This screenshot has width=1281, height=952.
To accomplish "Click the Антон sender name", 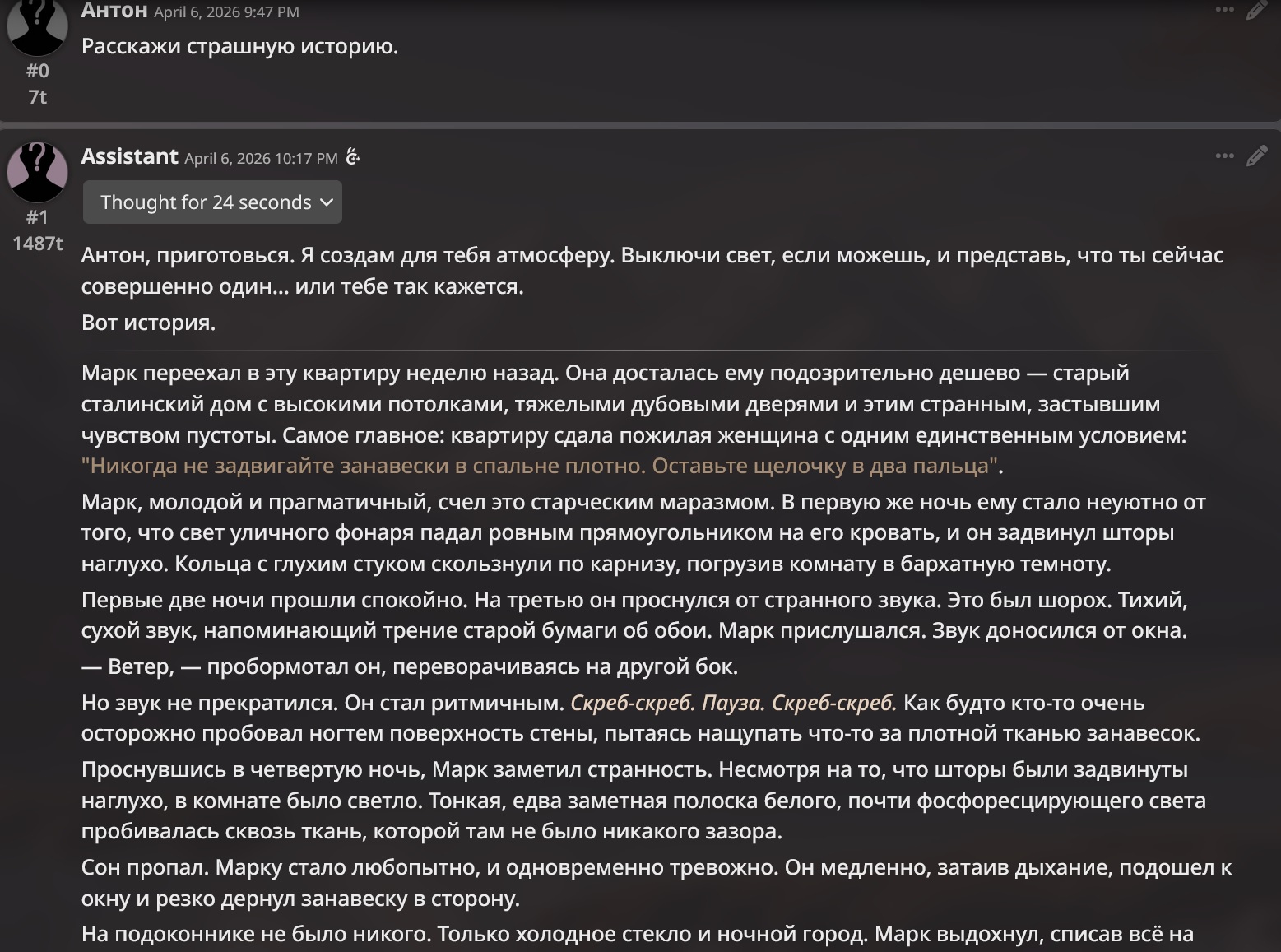I will (114, 11).
